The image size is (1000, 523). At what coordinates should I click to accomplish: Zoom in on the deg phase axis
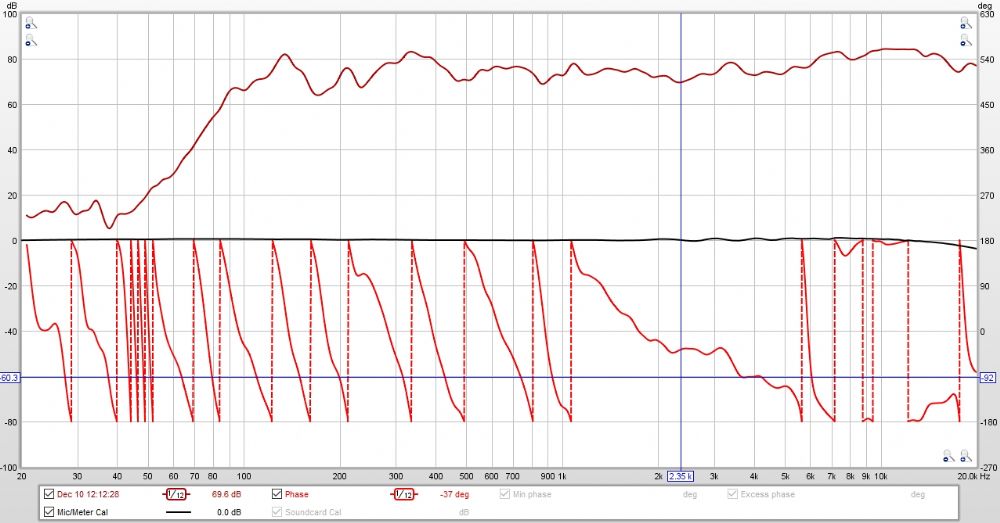(x=966, y=22)
